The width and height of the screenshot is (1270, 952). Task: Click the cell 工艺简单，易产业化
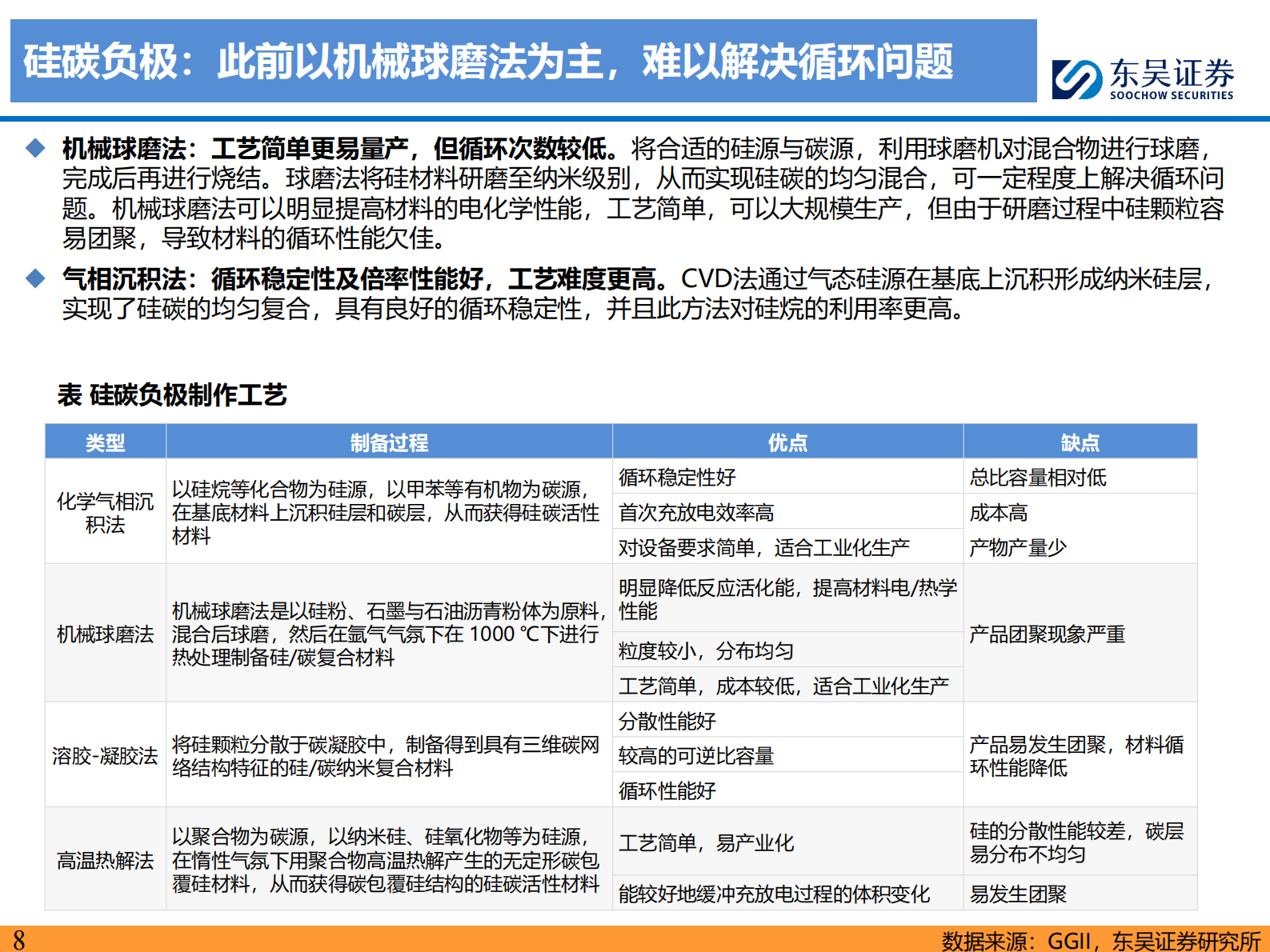[x=787, y=842]
